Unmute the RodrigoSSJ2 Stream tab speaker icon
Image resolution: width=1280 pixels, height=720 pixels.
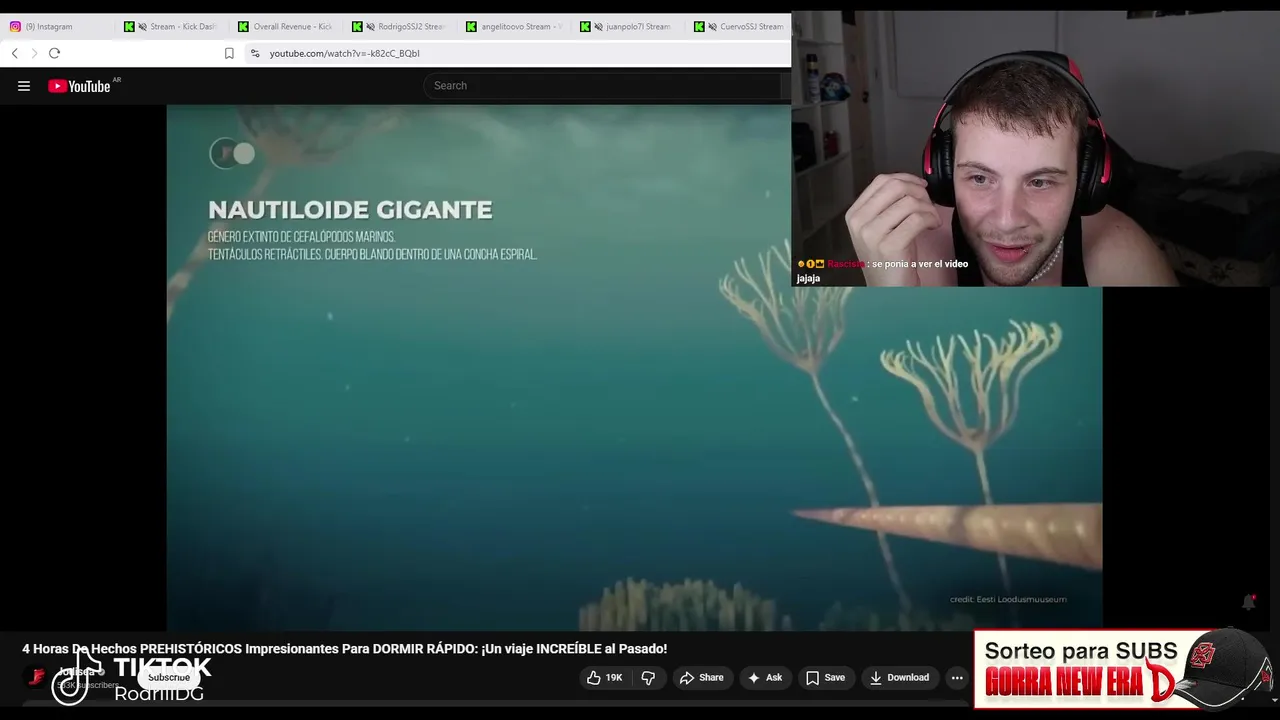(370, 27)
